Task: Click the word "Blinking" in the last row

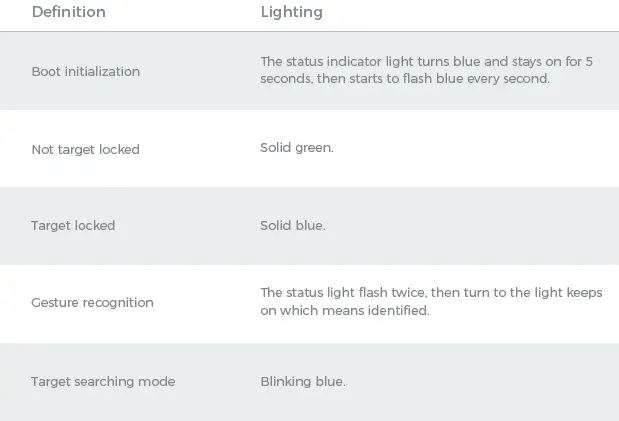Action: click(x=285, y=382)
